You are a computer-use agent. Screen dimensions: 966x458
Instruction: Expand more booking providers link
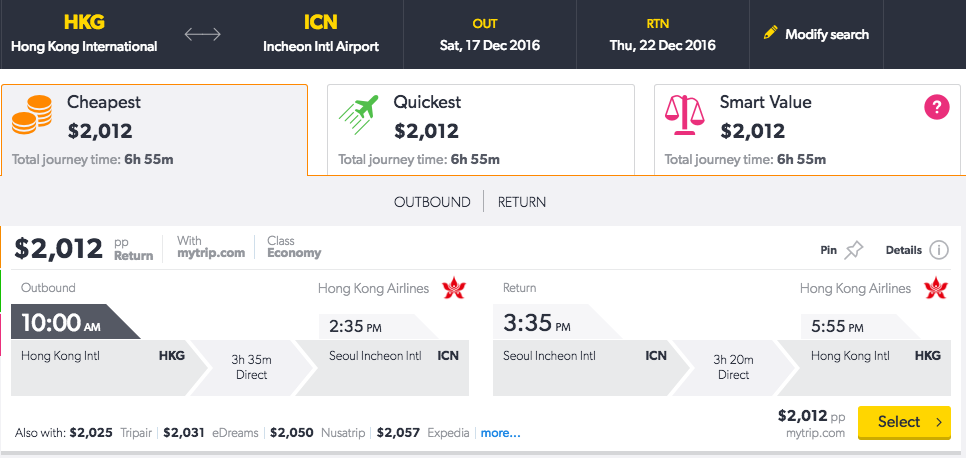500,433
